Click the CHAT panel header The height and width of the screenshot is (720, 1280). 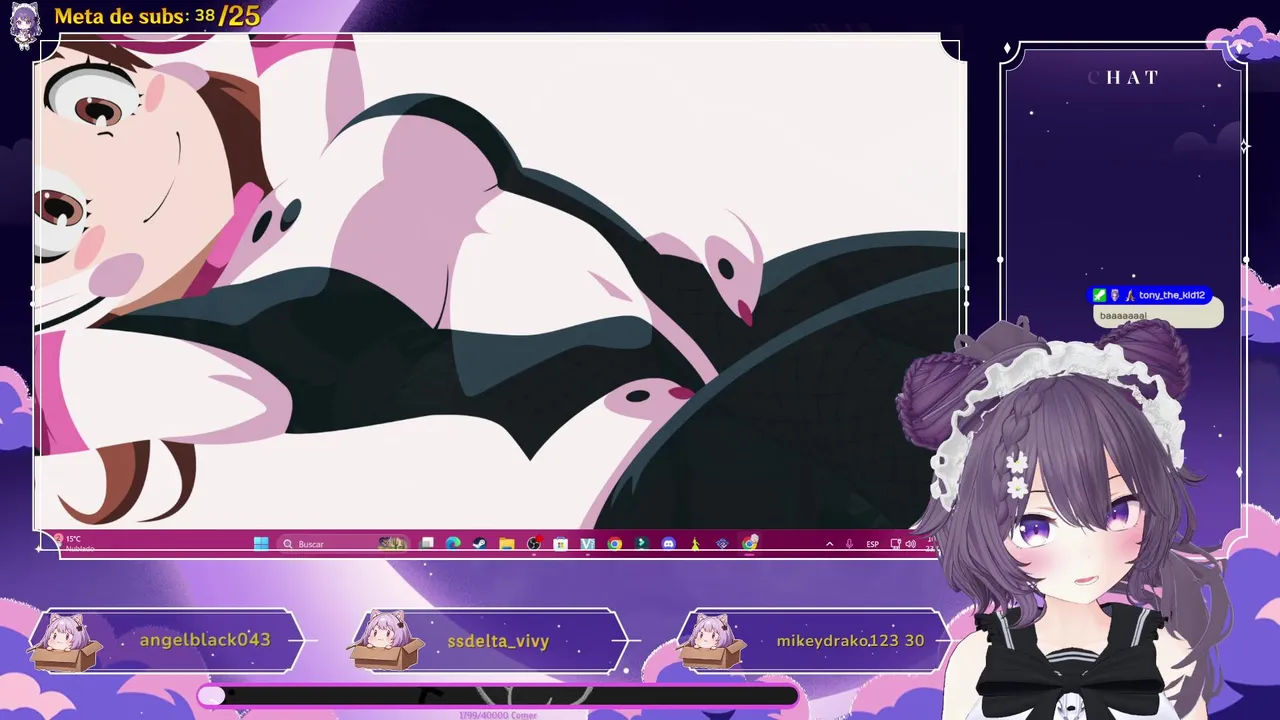pos(1123,78)
